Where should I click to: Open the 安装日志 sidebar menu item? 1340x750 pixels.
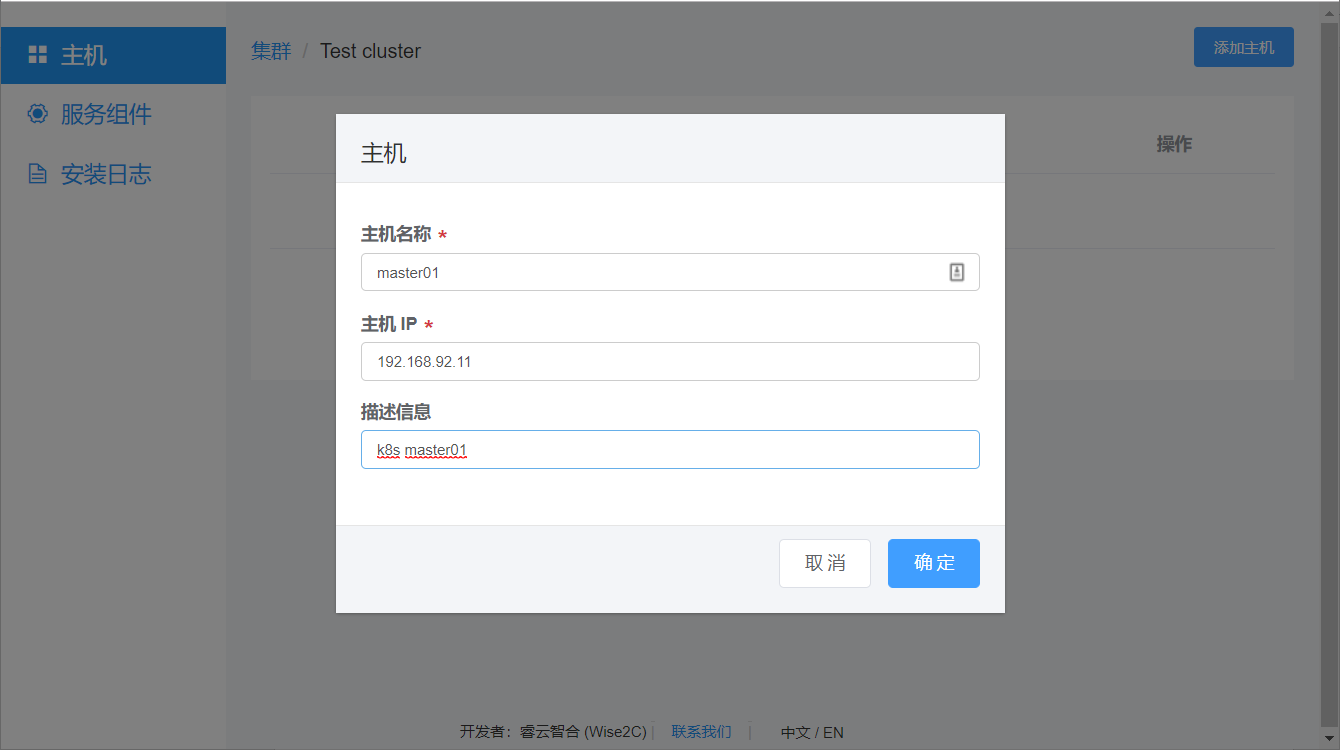click(x=113, y=174)
